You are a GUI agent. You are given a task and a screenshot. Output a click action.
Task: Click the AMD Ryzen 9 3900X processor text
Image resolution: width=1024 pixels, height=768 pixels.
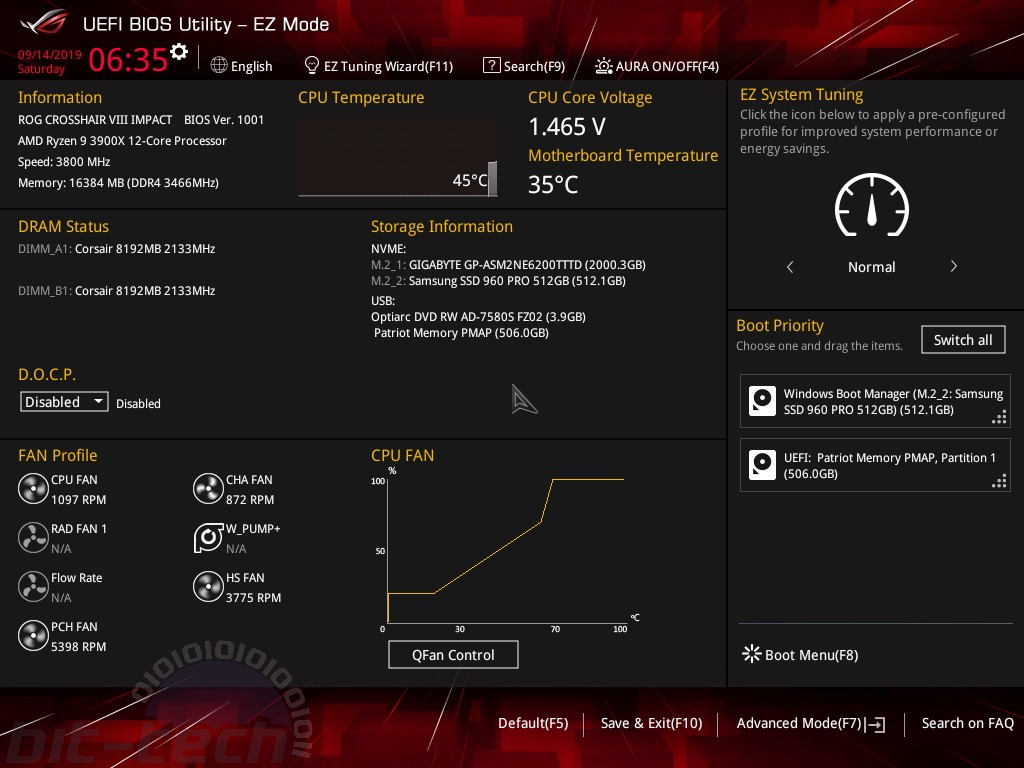pos(122,140)
